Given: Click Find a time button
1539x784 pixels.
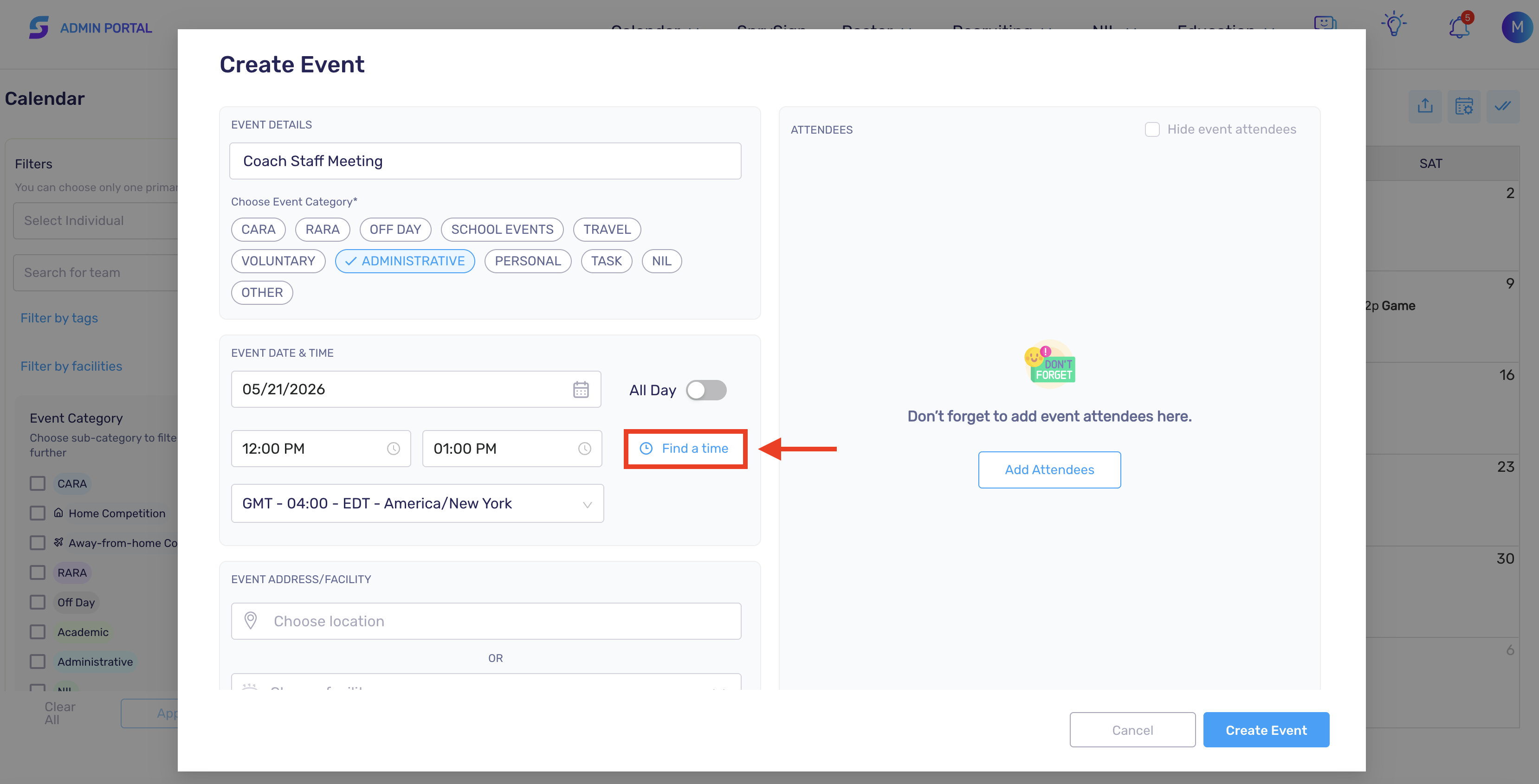Looking at the screenshot, I should (685, 449).
